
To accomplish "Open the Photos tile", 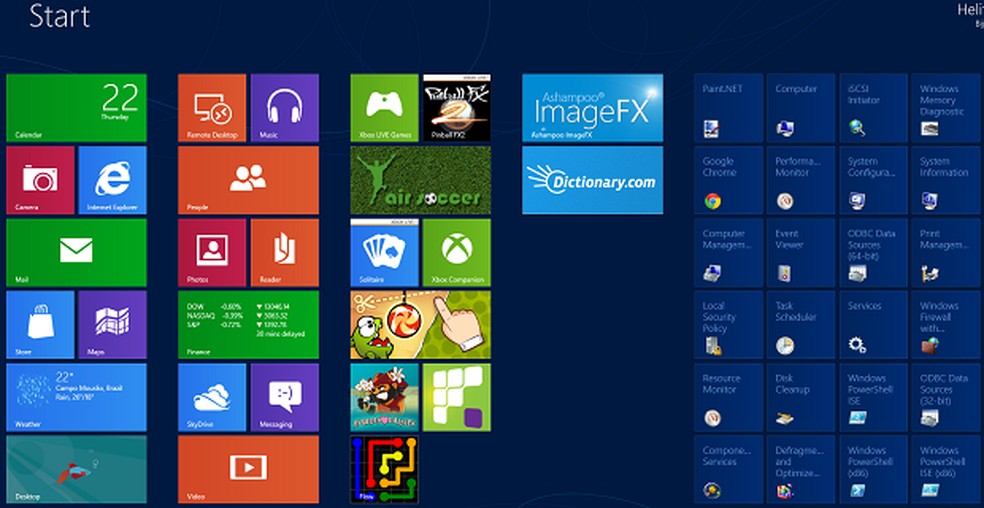I will (212, 252).
